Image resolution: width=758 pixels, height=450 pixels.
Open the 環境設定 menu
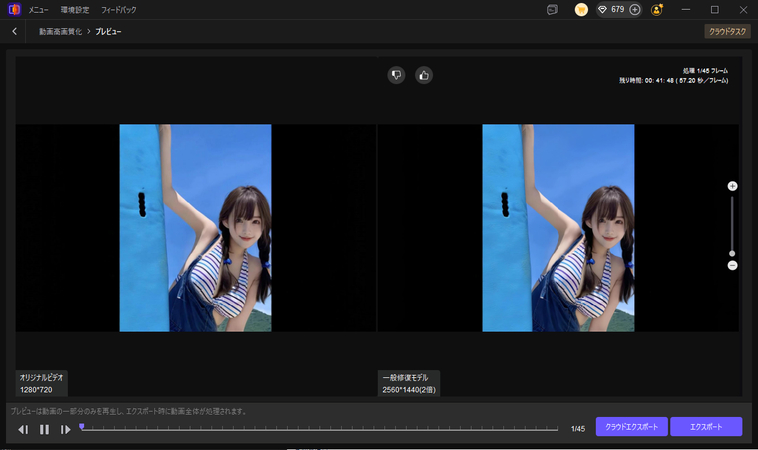coord(75,10)
